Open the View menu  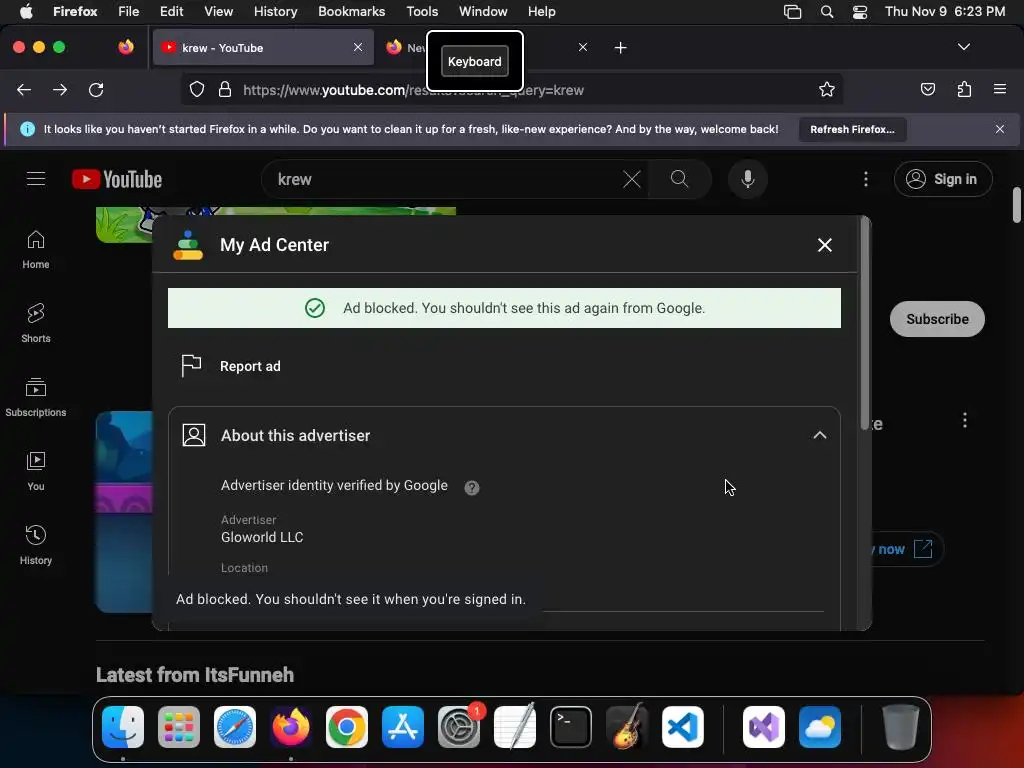point(218,12)
